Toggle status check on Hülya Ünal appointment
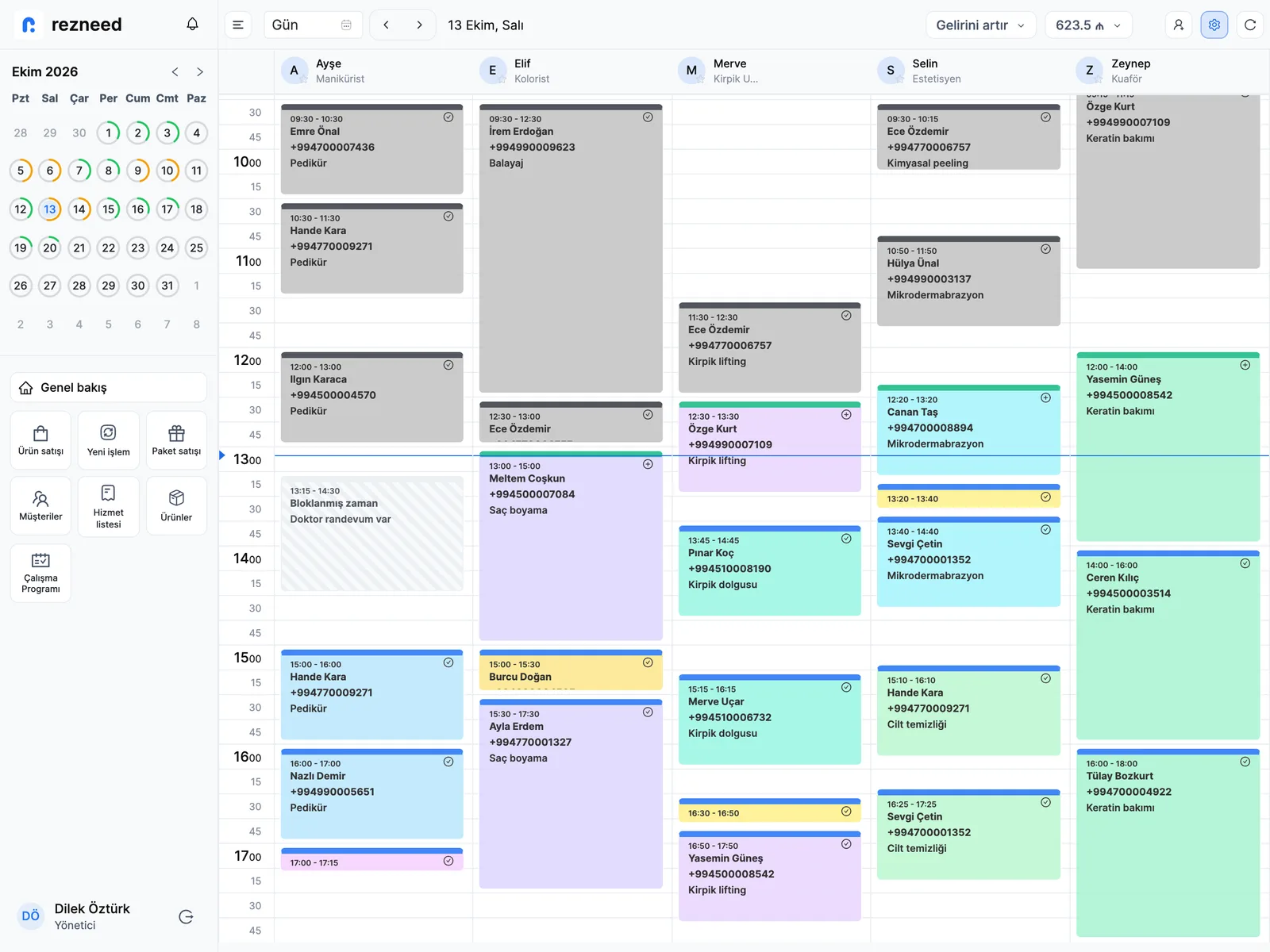1270x952 pixels. (1045, 249)
